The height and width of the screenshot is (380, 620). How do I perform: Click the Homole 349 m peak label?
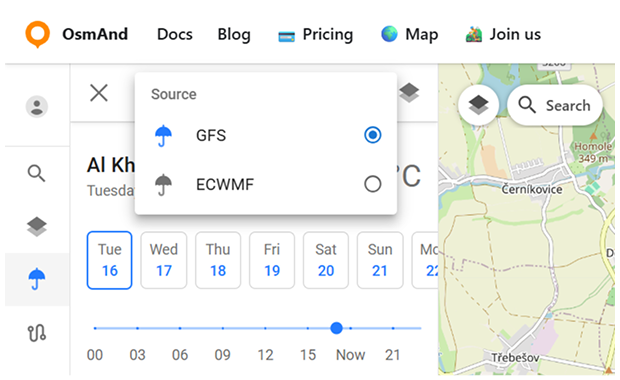pos(593,152)
